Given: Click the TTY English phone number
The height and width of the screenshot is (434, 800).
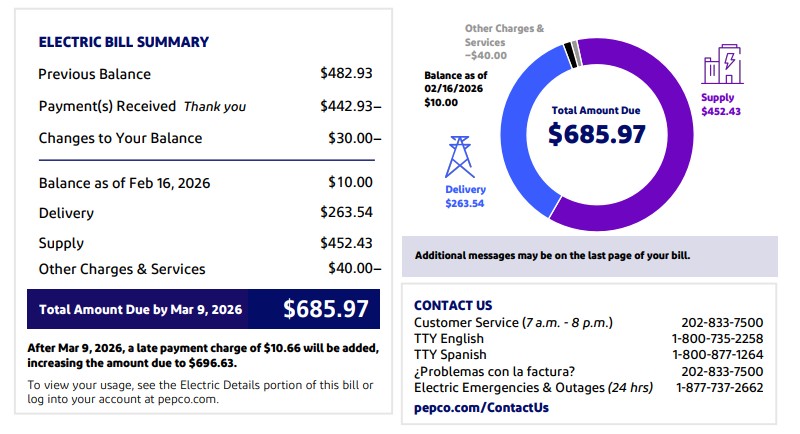Looking at the screenshot, I should [x=718, y=339].
